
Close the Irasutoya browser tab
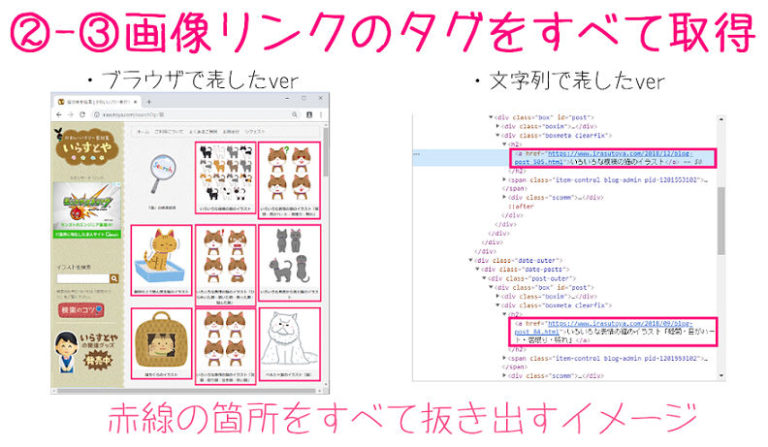(x=136, y=102)
